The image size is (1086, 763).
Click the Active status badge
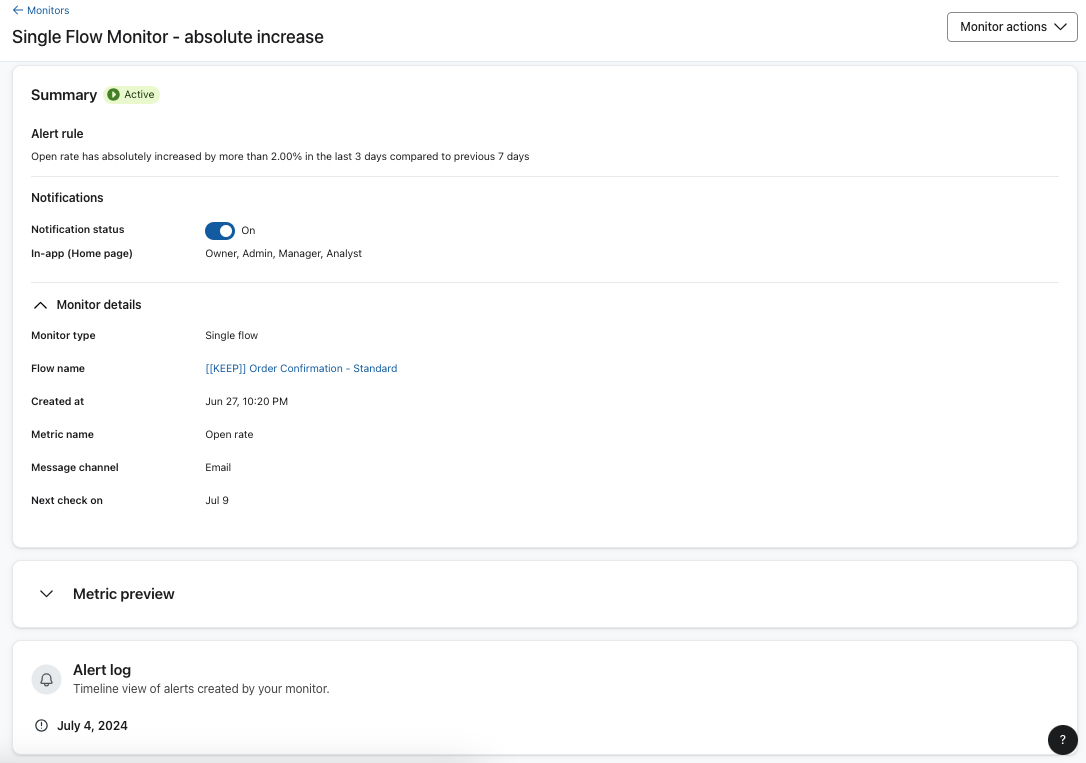[131, 94]
